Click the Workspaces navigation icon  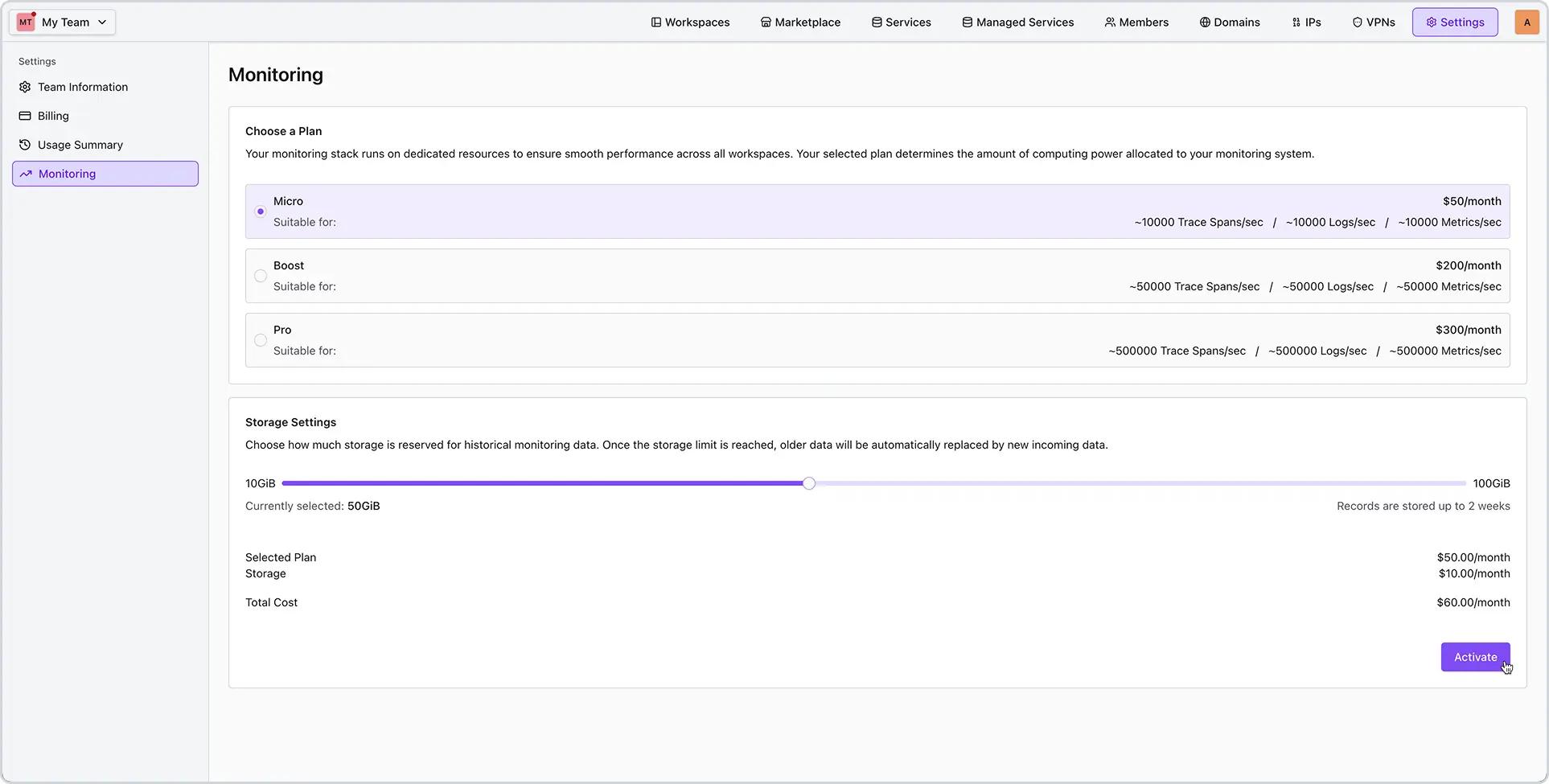pyautogui.click(x=657, y=22)
